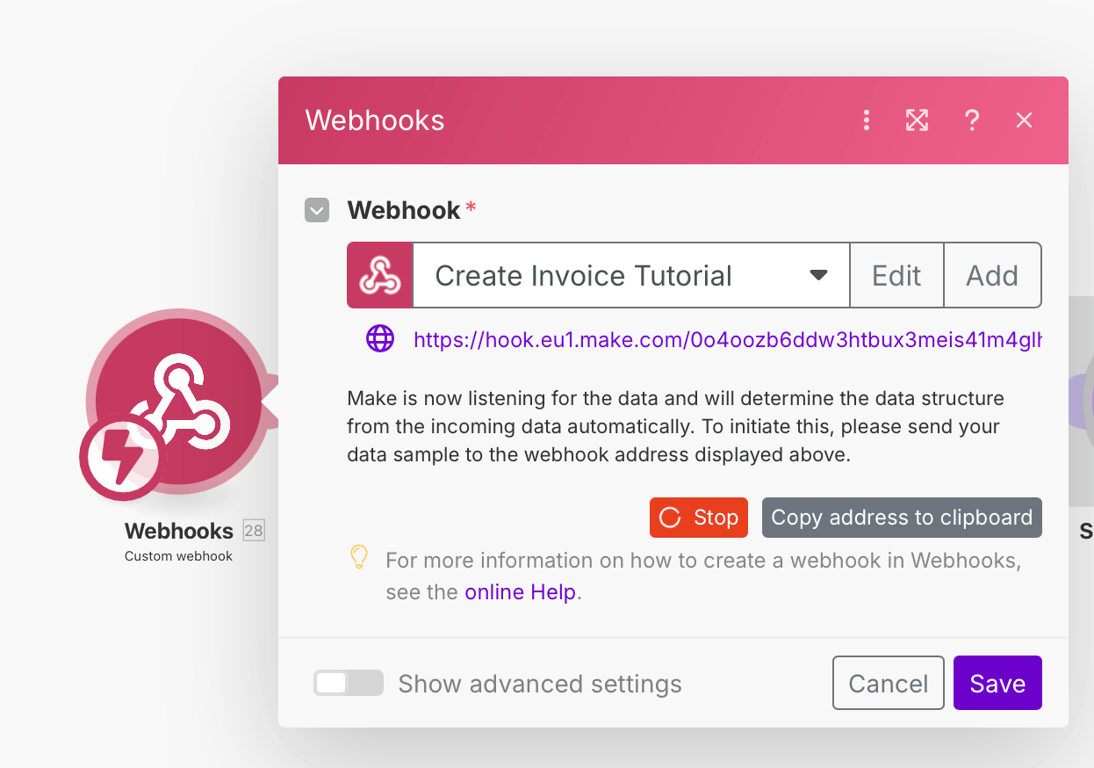
Task: Open the three-dot options menu in Webhooks header
Action: (866, 120)
